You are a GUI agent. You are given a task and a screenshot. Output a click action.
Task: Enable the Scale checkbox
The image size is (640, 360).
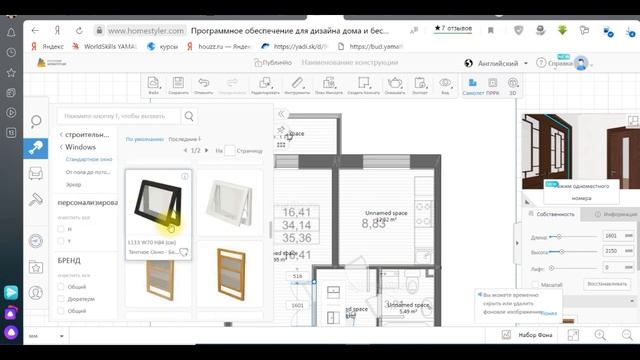(535, 284)
